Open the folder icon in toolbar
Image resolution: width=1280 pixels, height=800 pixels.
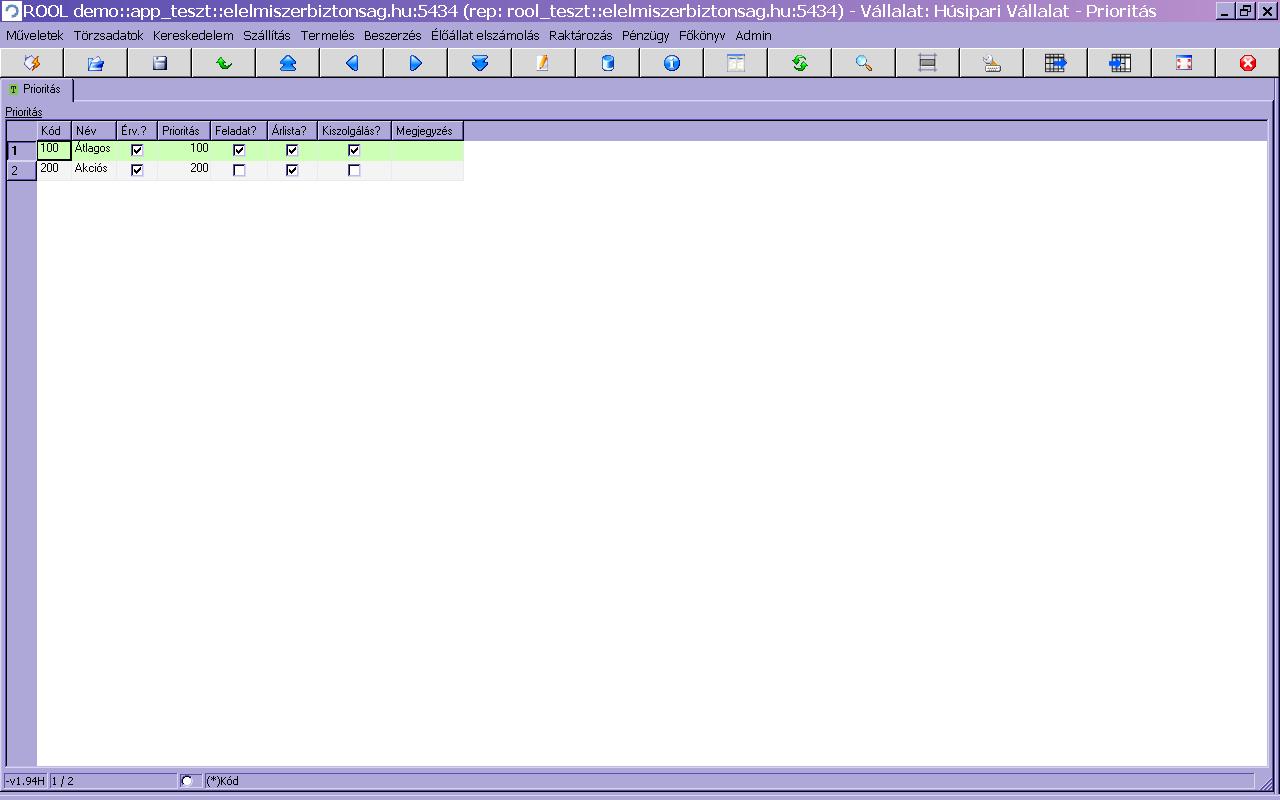pyautogui.click(x=96, y=63)
